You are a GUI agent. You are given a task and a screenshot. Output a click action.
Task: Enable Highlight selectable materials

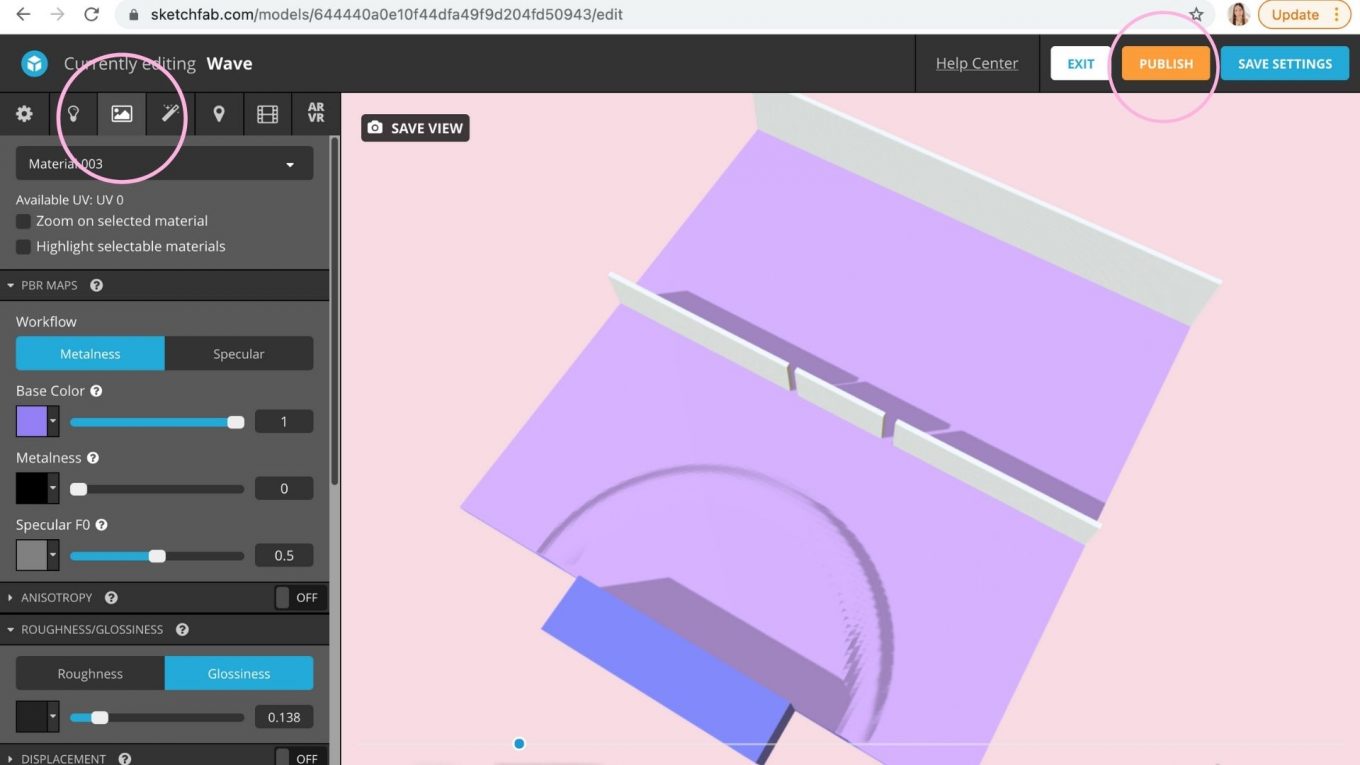click(22, 246)
